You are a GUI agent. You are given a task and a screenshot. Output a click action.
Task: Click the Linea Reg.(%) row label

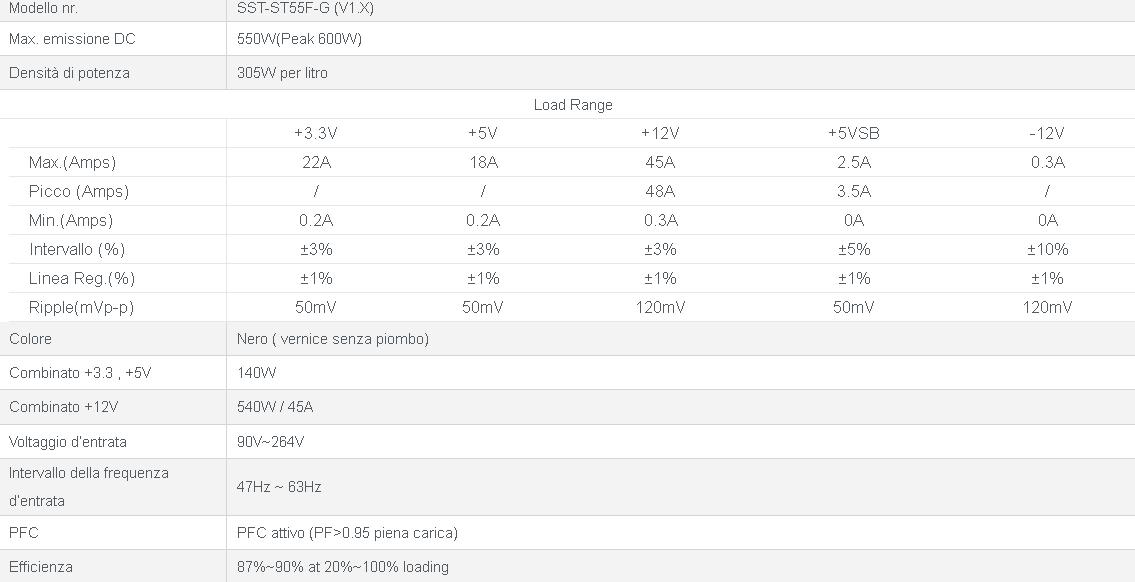coord(82,278)
